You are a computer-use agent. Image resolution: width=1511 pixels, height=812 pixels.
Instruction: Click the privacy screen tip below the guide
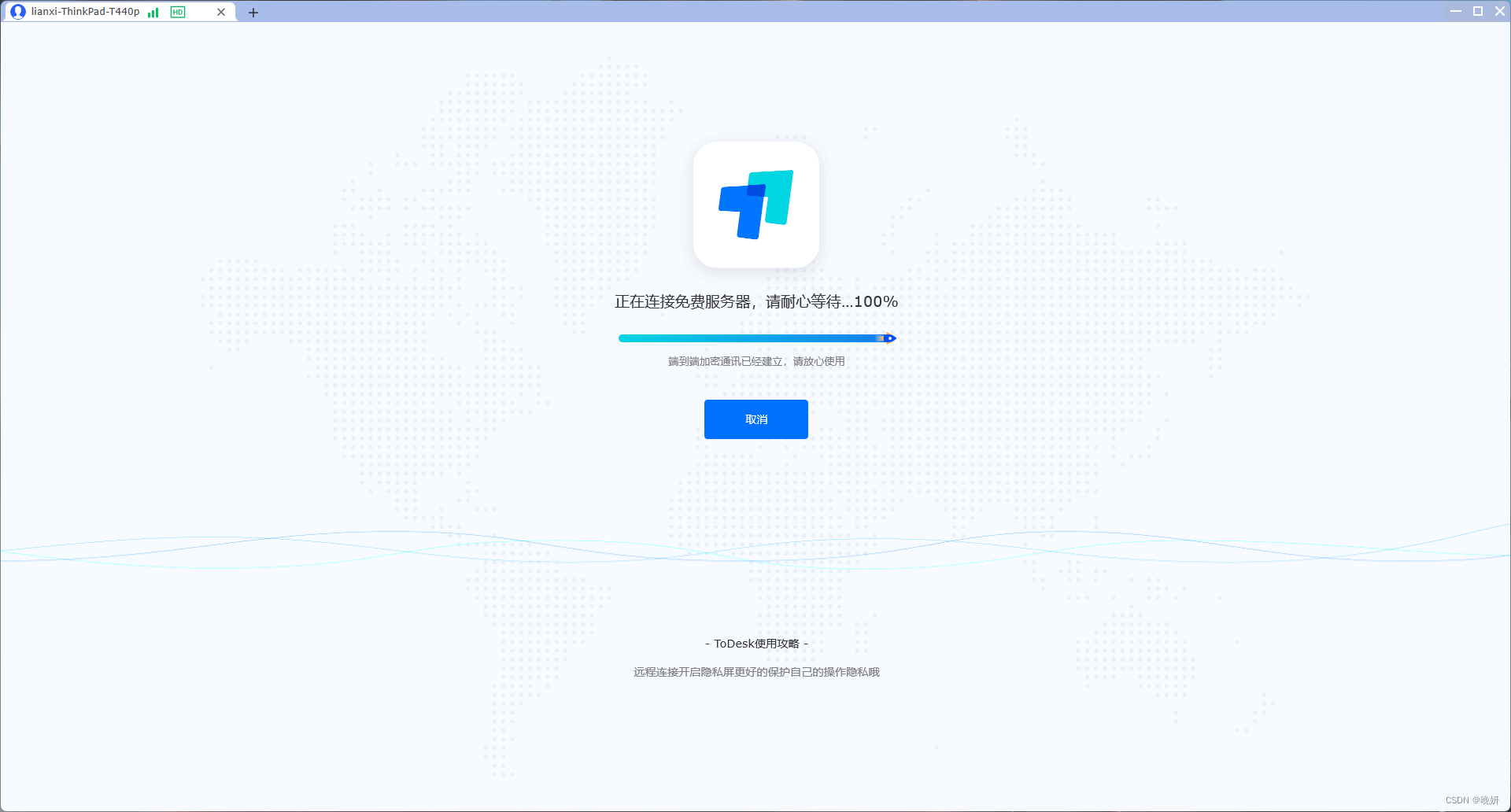[755, 672]
